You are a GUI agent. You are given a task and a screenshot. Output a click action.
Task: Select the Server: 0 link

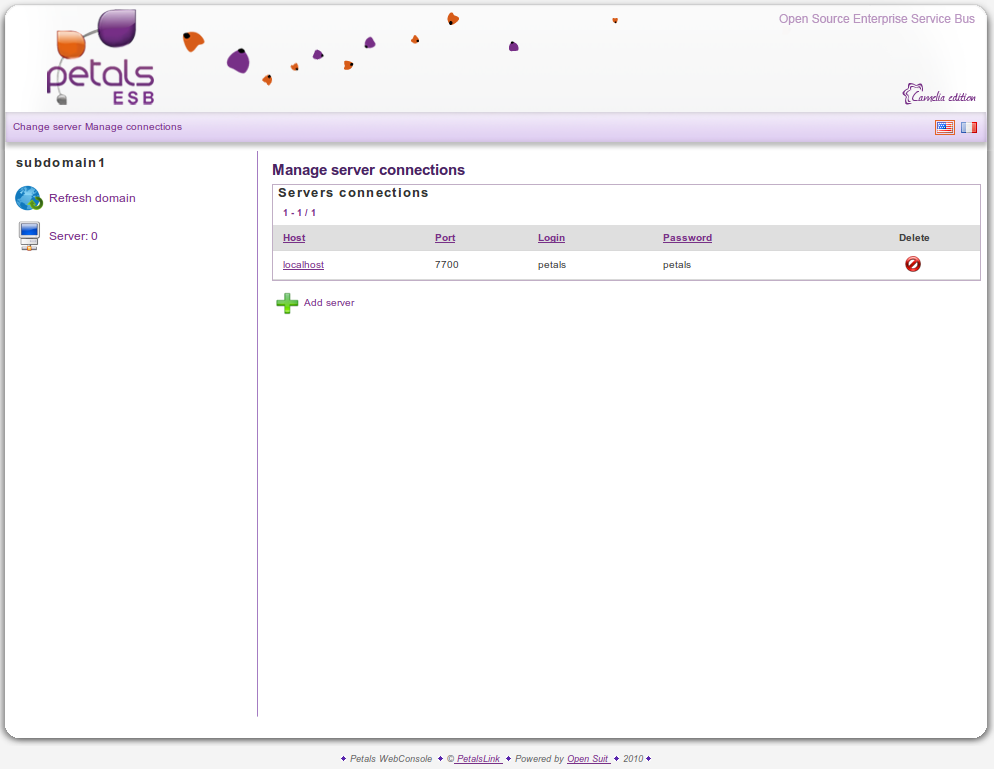click(x=73, y=236)
